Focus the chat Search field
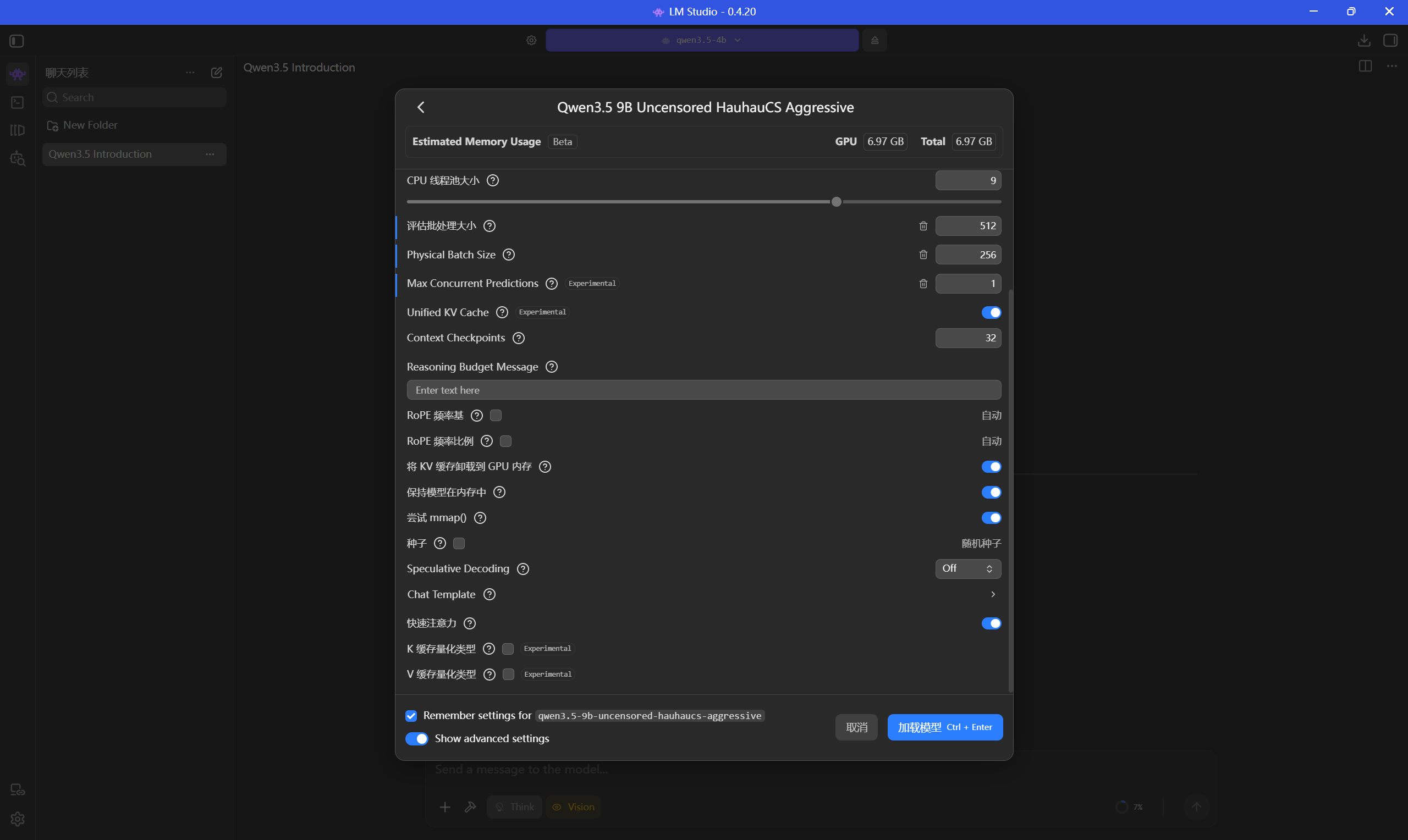1408x840 pixels. (x=134, y=97)
